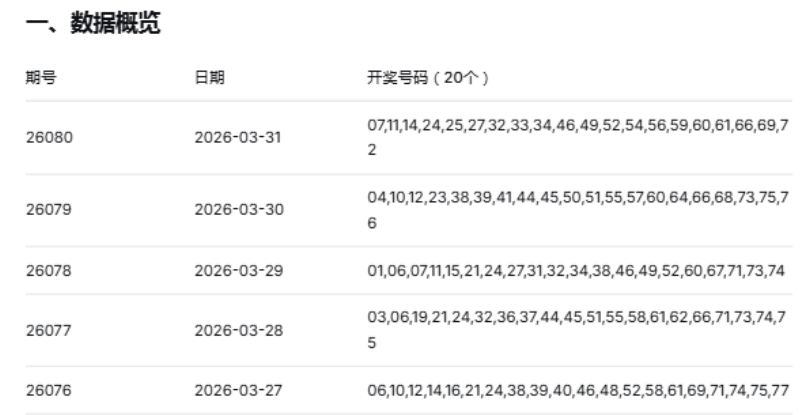Click the date 2026-03-29
This screenshot has height=415, width=803.
[238, 270]
